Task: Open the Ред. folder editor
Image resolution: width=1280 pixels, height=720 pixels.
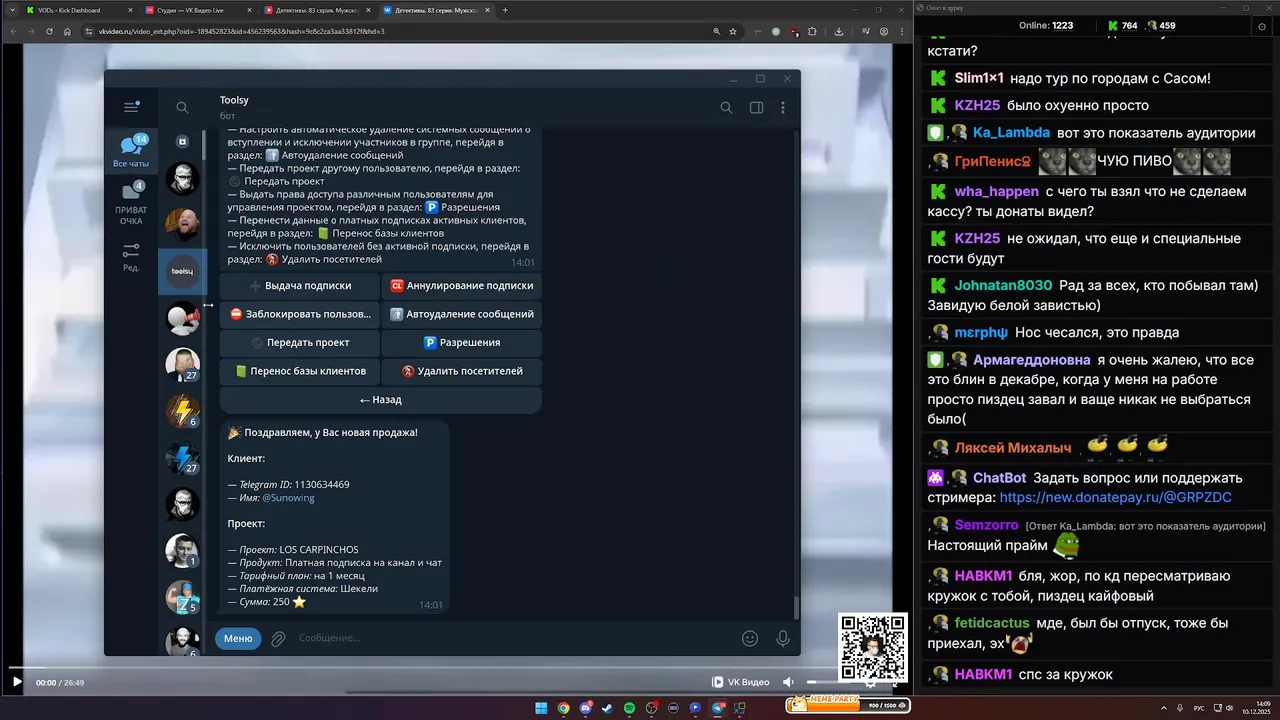Action: click(131, 257)
